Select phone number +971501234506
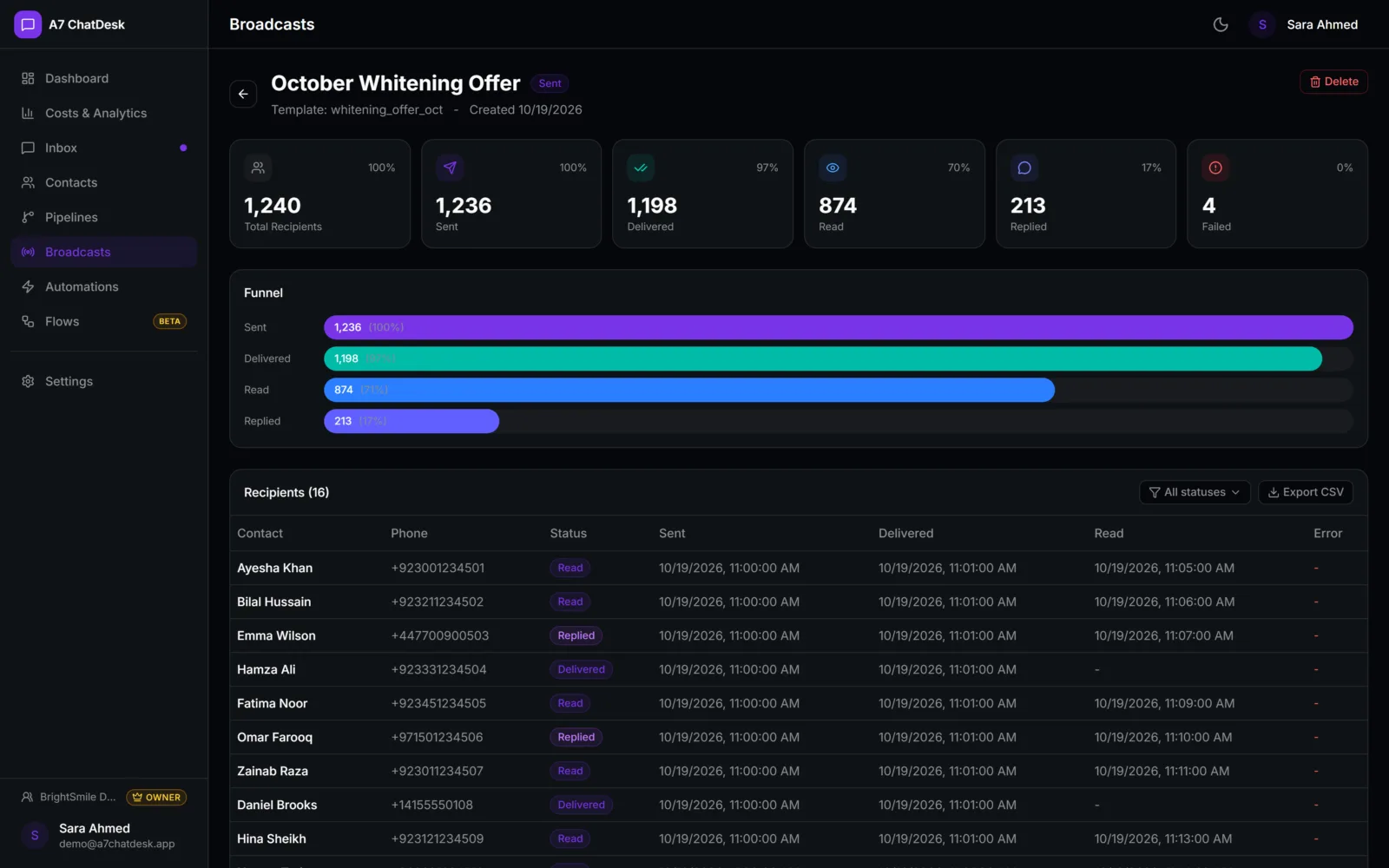This screenshot has height=868, width=1389. (437, 737)
